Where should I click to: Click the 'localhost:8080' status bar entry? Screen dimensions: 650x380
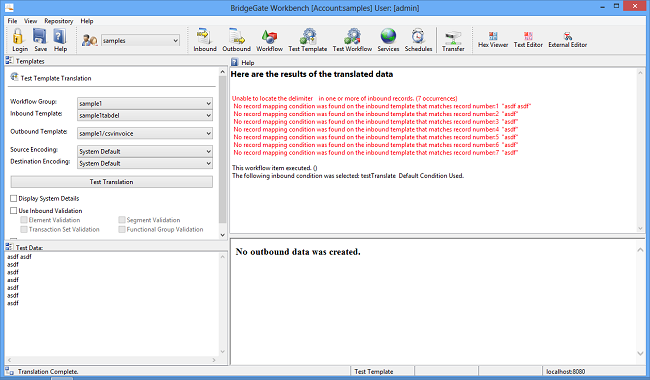[565, 371]
